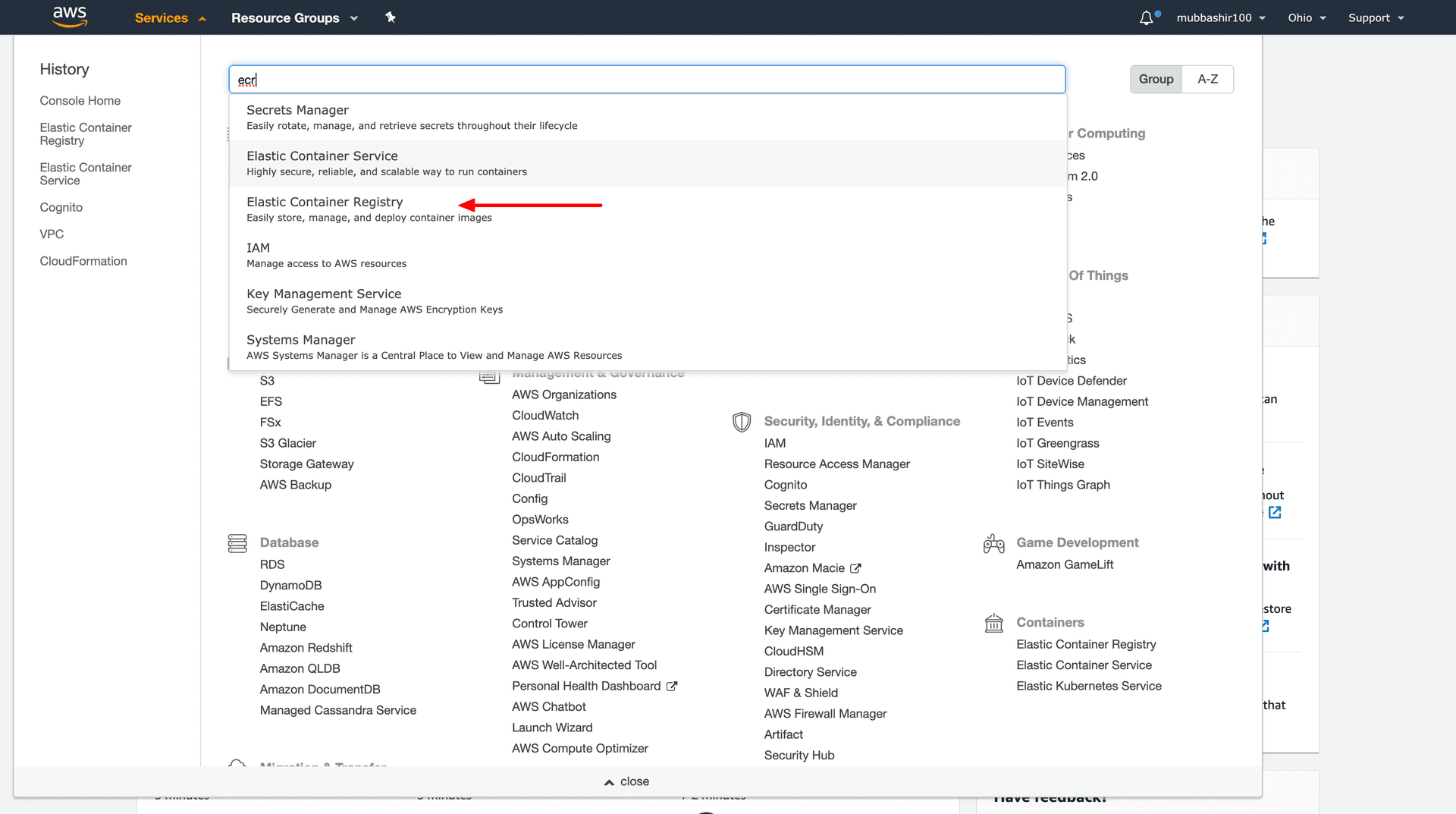Click the Containers category icon
Image resolution: width=1456 pixels, height=814 pixels.
[x=993, y=623]
